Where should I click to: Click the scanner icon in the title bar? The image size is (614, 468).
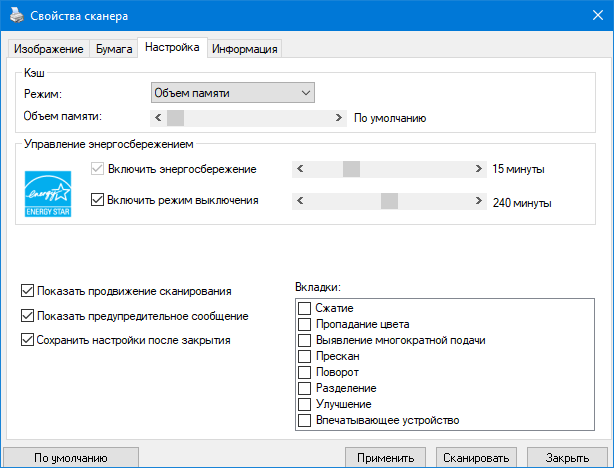15,16
